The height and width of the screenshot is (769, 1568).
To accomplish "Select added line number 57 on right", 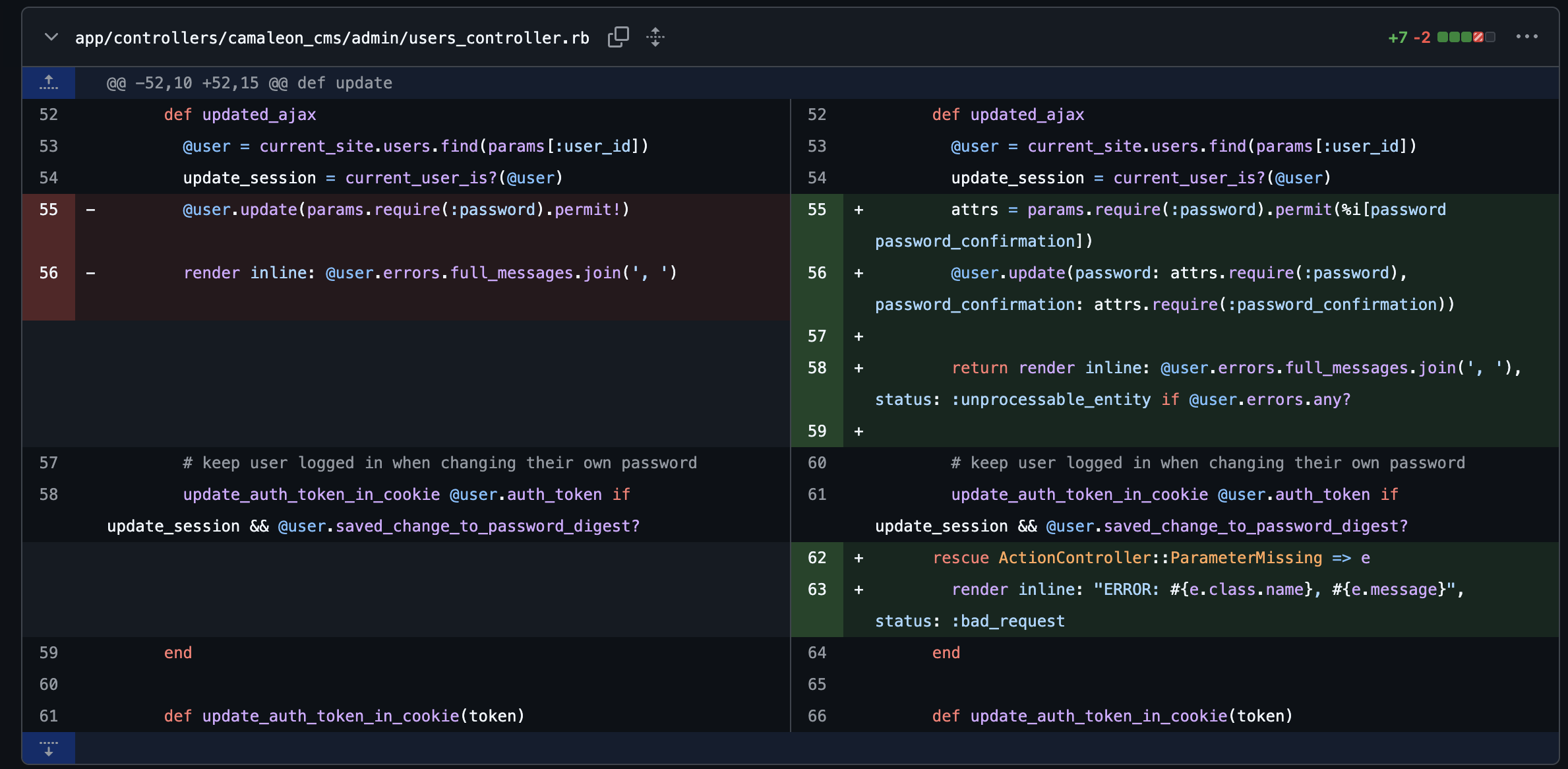I will [x=817, y=336].
